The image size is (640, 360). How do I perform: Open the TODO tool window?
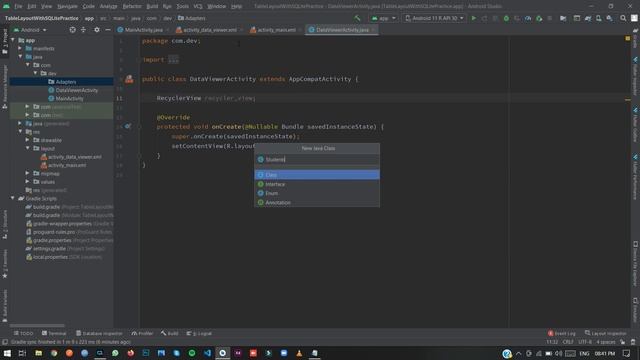pyautogui.click(x=24, y=333)
